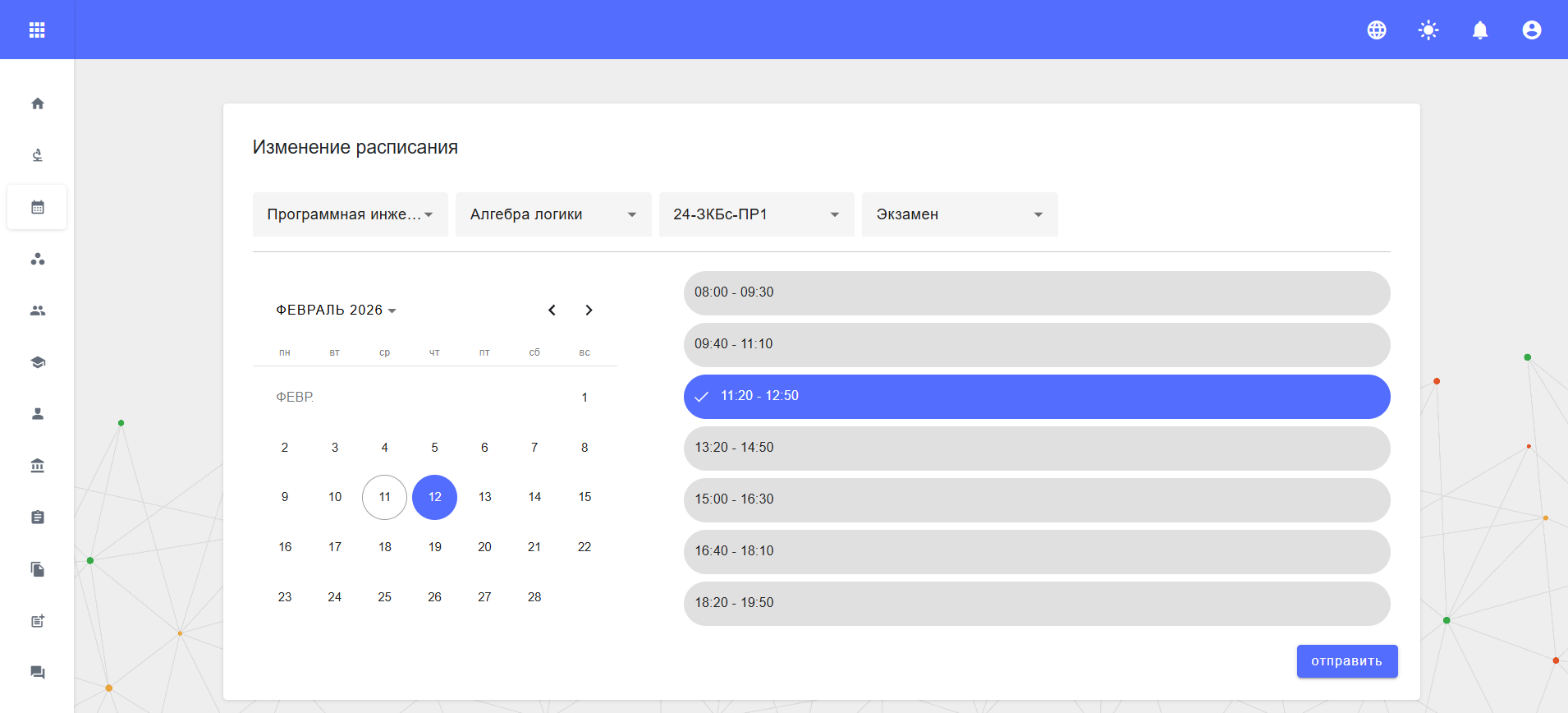Pick February 19 in the calendar
The height and width of the screenshot is (713, 1568).
point(434,547)
